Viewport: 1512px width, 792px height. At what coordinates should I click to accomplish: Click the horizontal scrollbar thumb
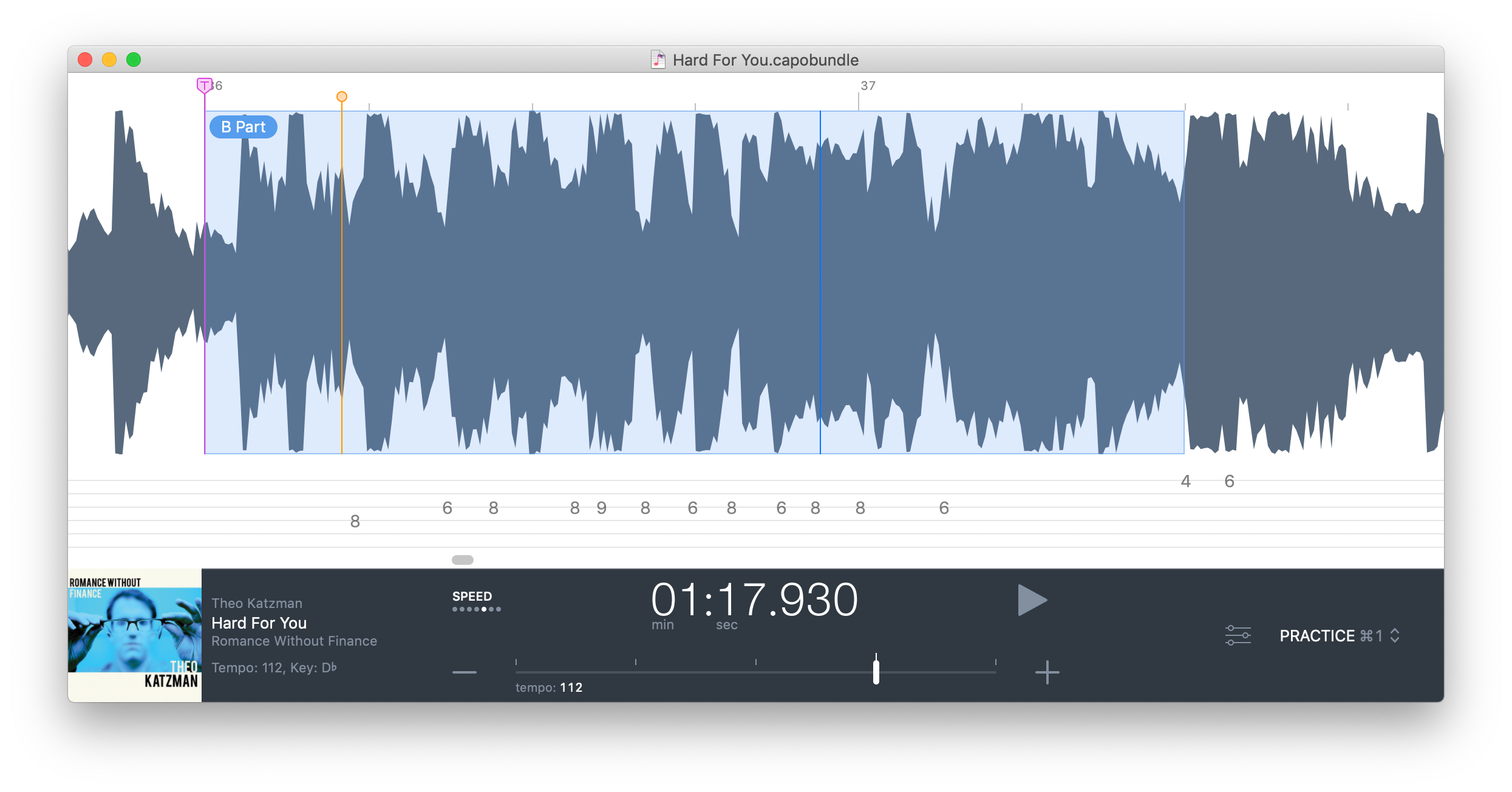coord(462,560)
